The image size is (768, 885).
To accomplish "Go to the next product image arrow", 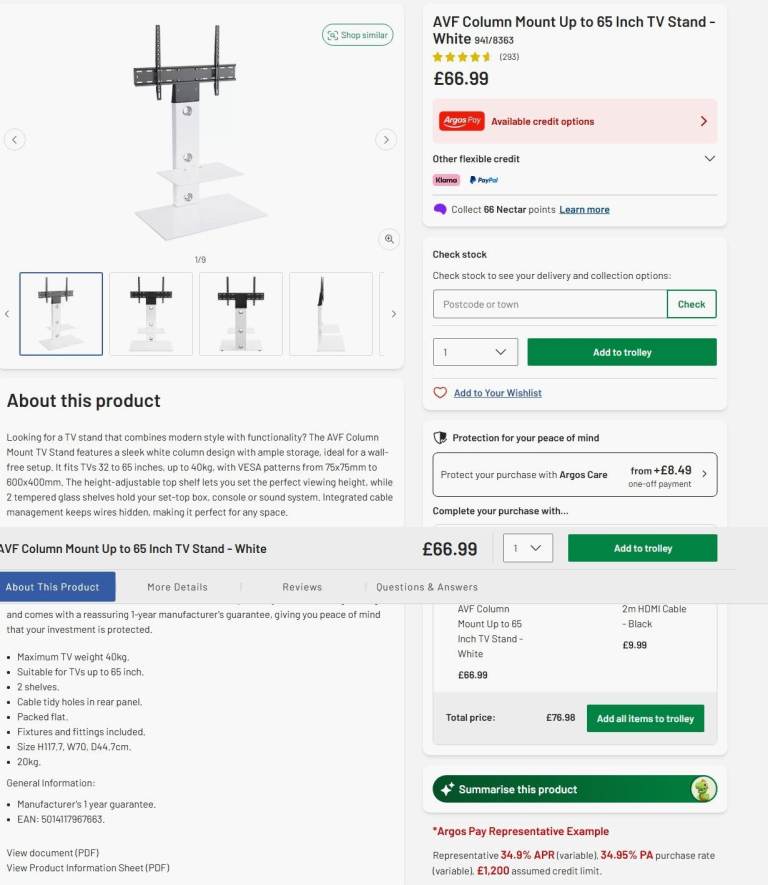I will [x=386, y=139].
